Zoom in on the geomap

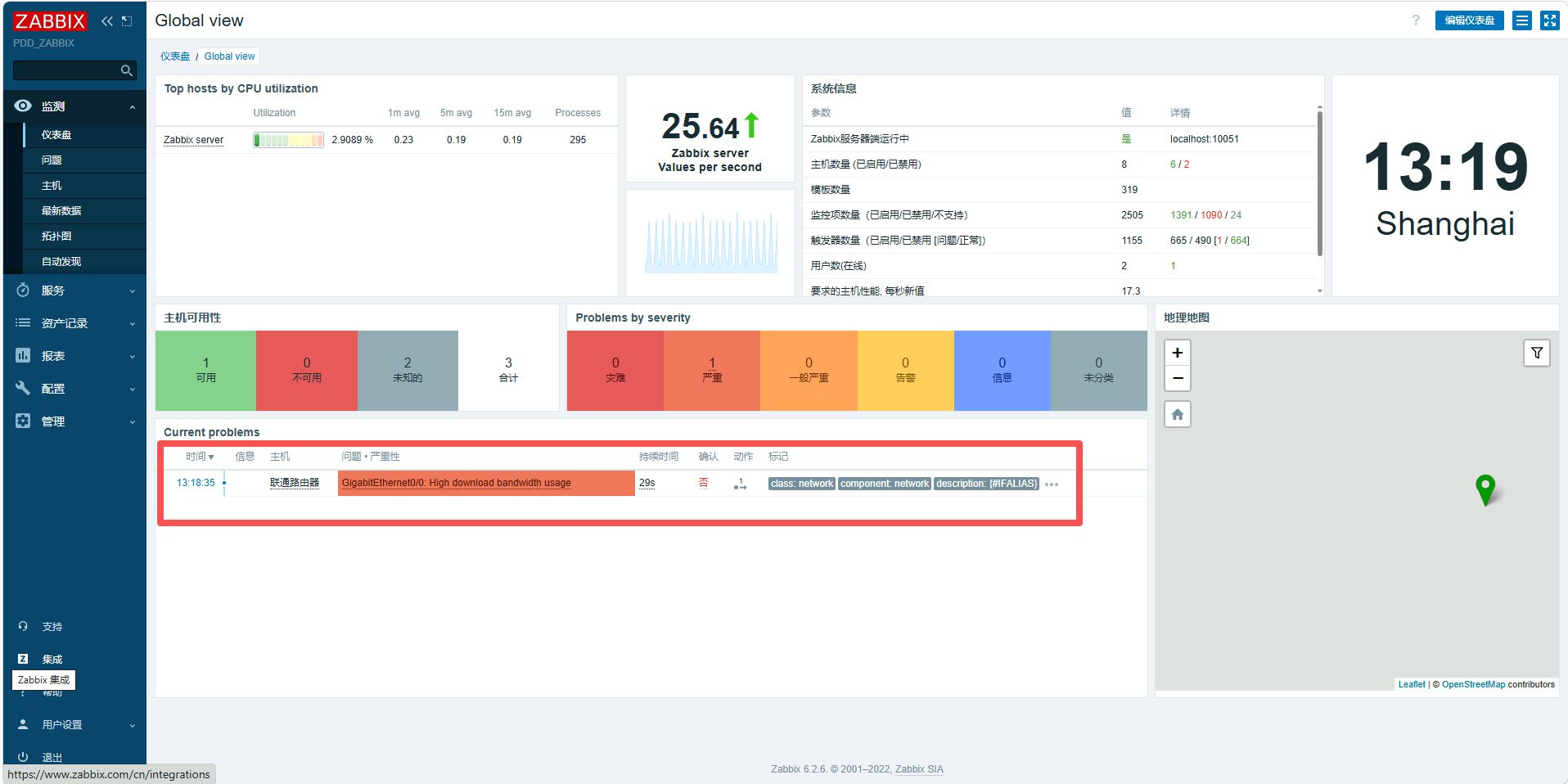click(1177, 353)
